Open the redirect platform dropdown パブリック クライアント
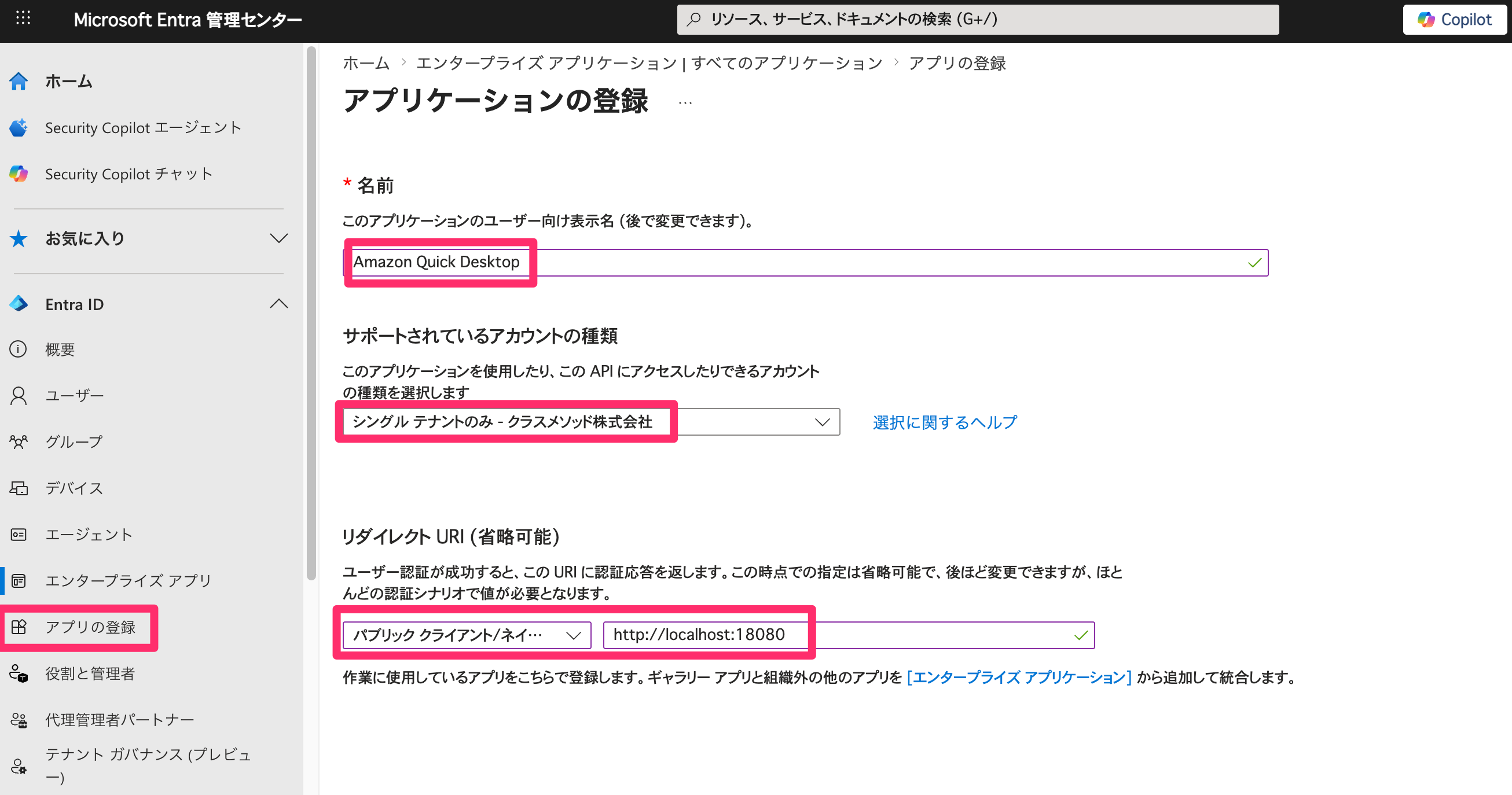The height and width of the screenshot is (795, 1512). pos(467,635)
